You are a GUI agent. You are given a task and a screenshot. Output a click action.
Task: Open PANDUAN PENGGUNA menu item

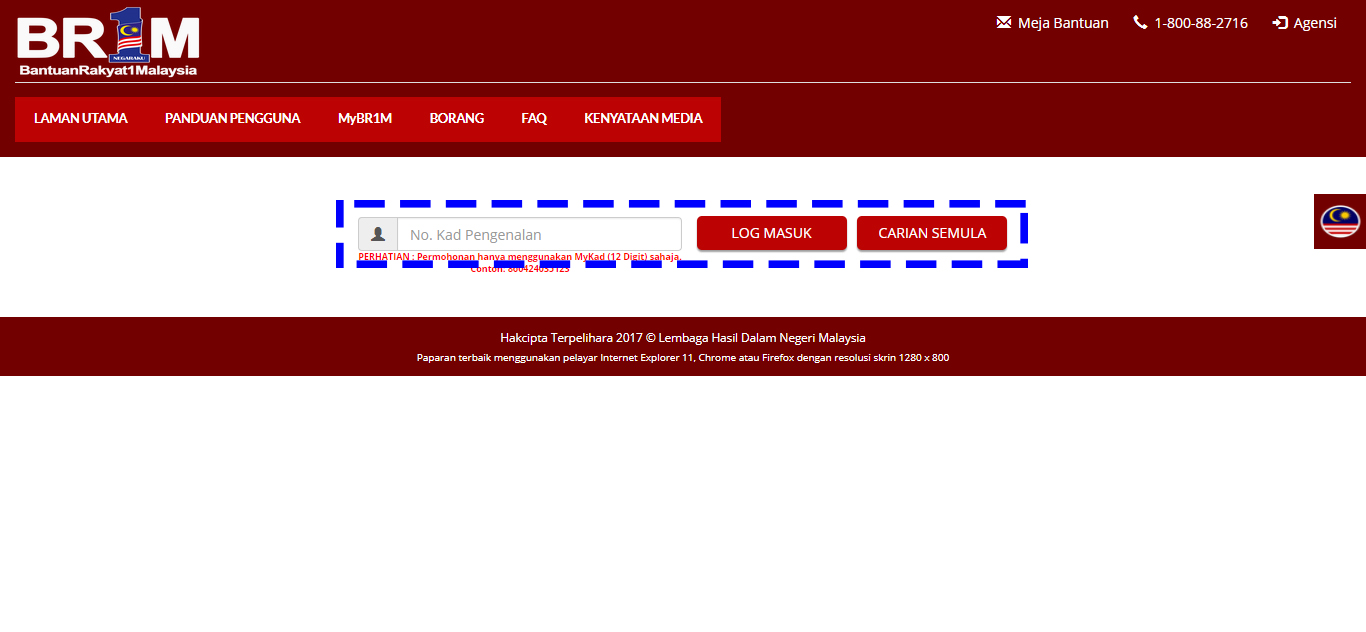coord(233,118)
